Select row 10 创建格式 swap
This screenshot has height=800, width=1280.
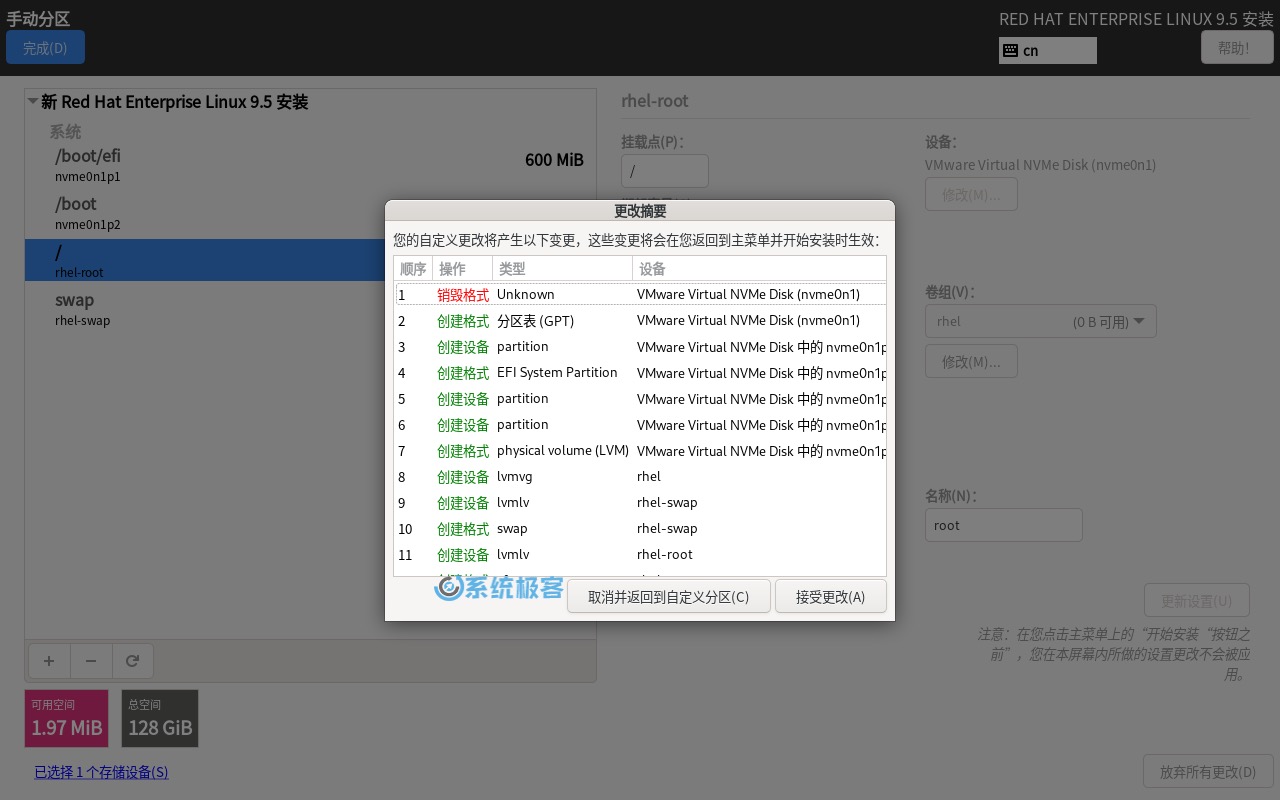point(640,528)
